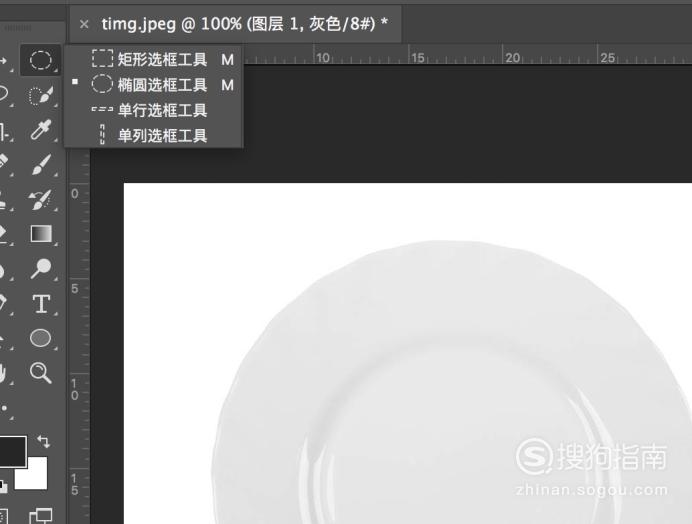
Task: Activate the Horizontal Type tool
Action: (41, 304)
